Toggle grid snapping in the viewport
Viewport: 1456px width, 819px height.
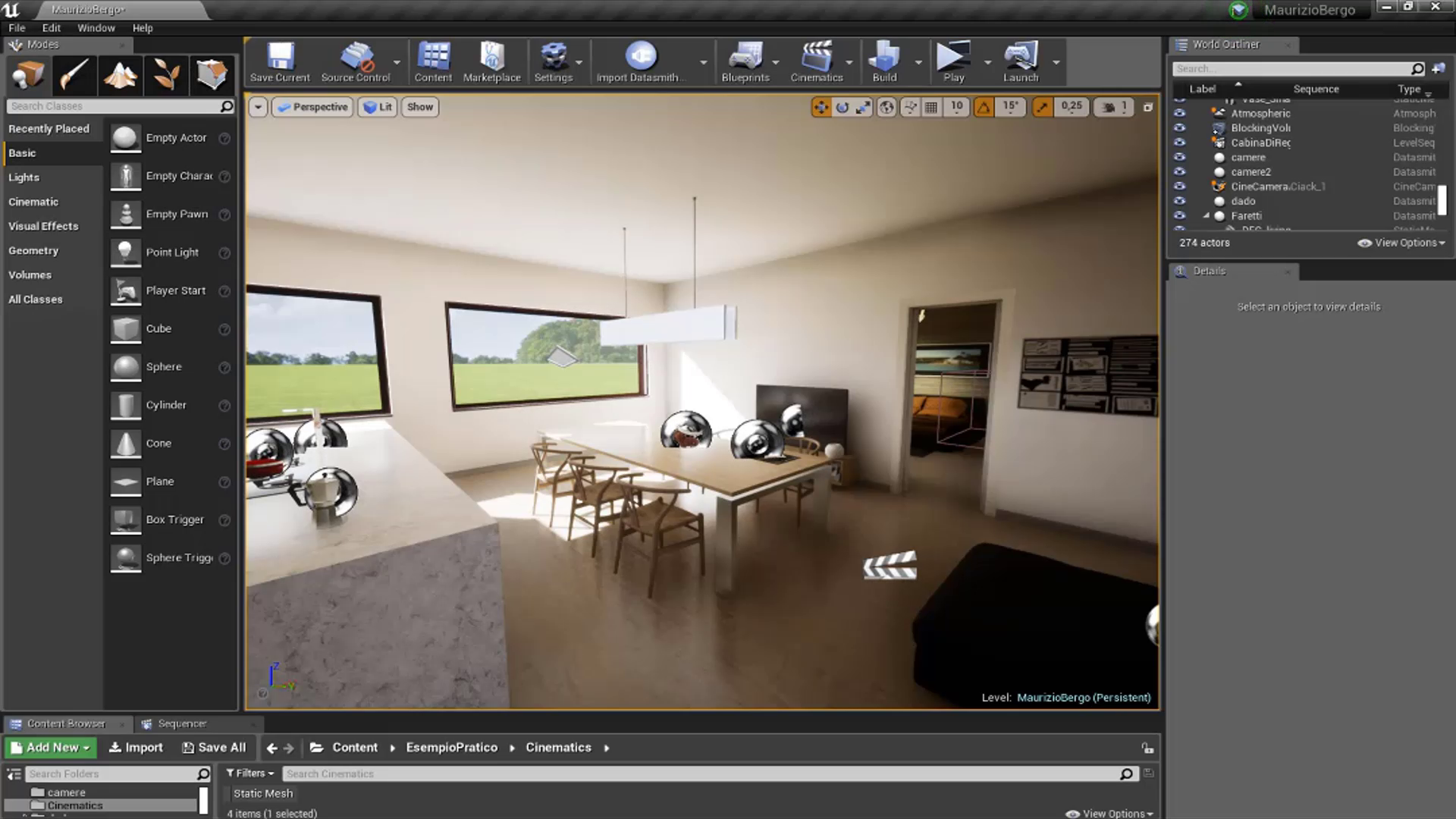[931, 108]
